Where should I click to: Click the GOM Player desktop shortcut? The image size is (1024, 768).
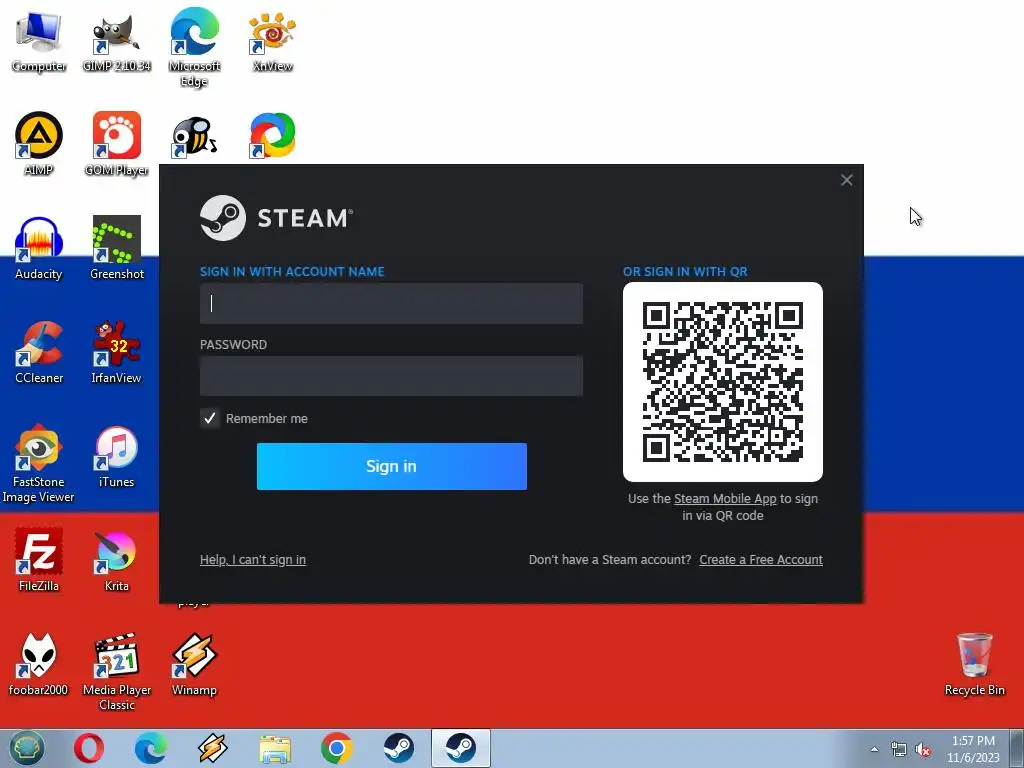116,144
